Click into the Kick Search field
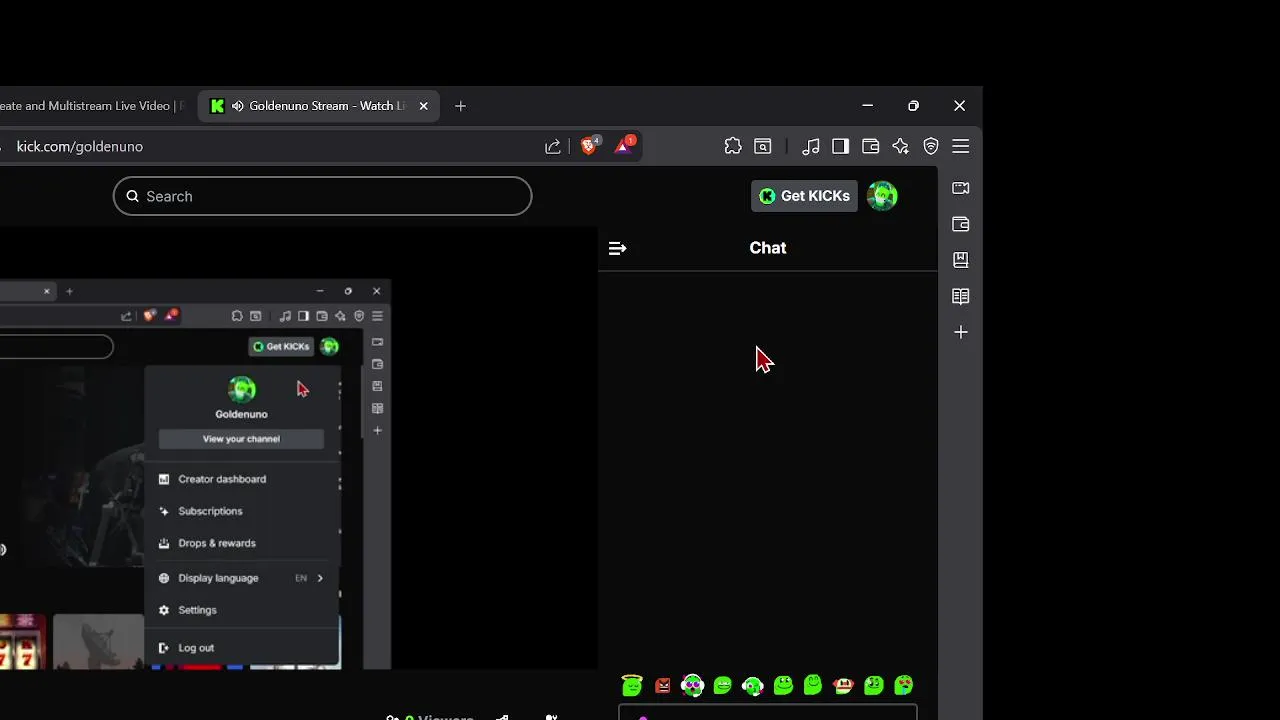 (322, 196)
